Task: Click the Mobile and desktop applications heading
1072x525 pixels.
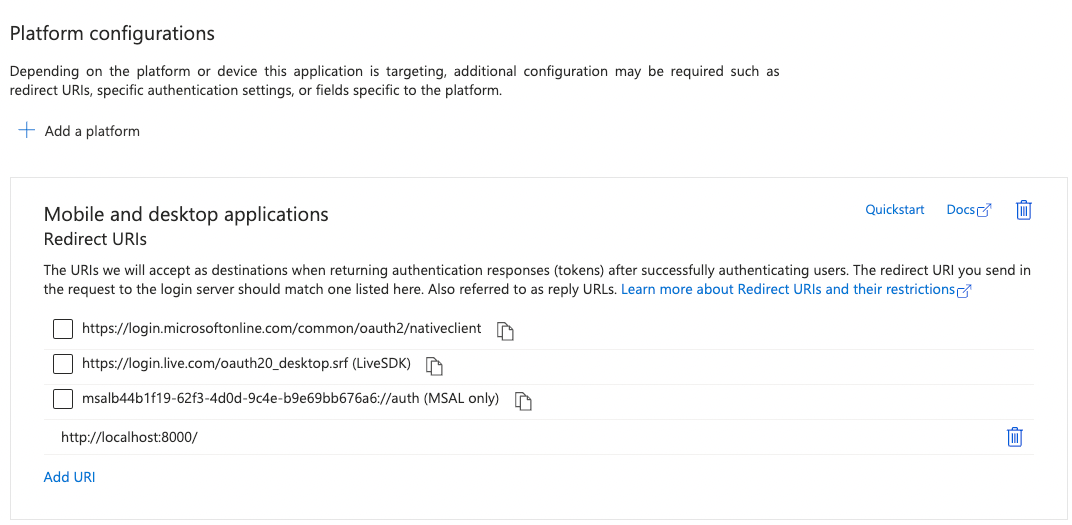Action: point(186,214)
